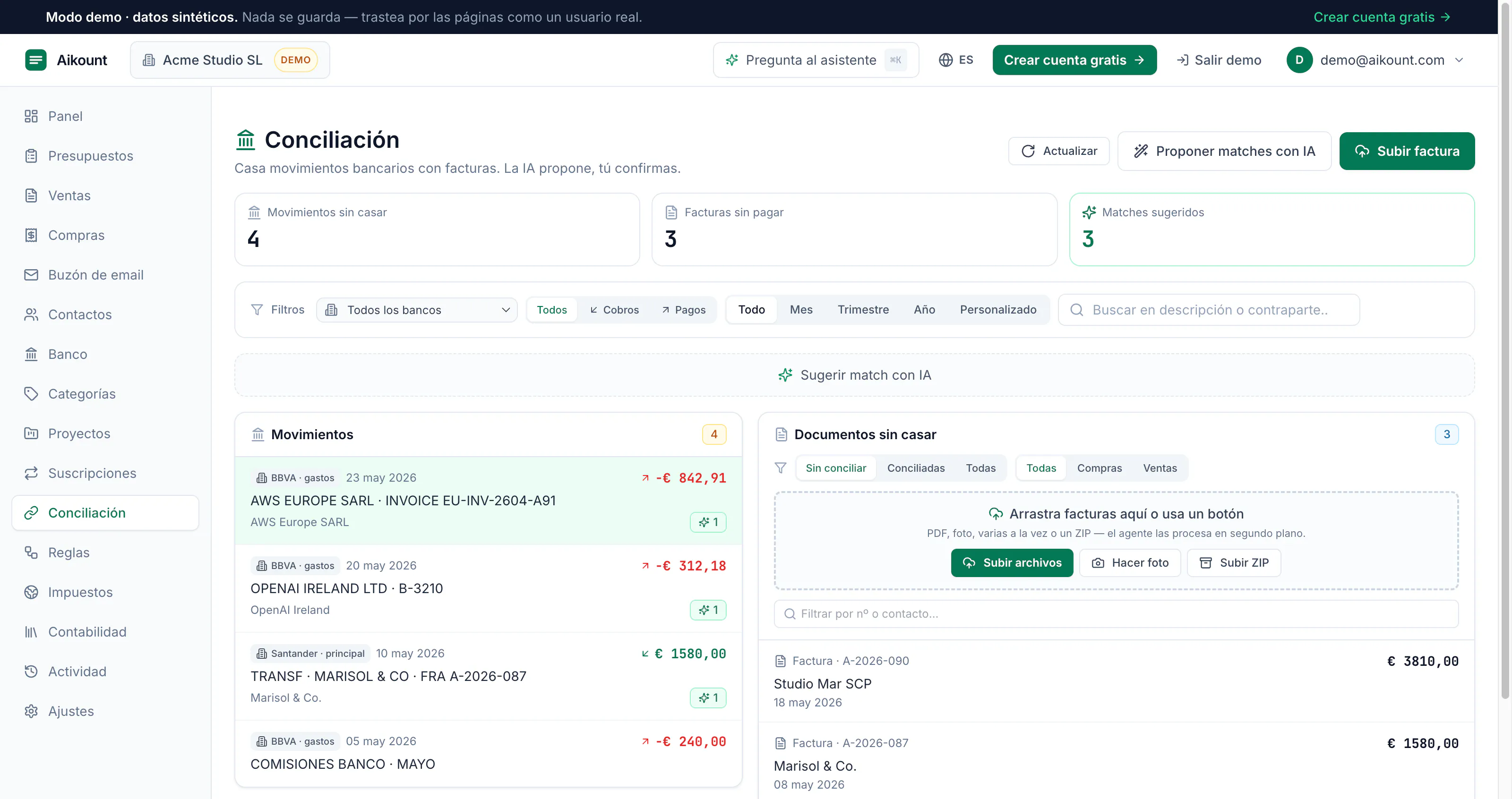Open invoice A-2026-090 Studio Mar SCP
This screenshot has width=1512, height=799.
[1116, 681]
